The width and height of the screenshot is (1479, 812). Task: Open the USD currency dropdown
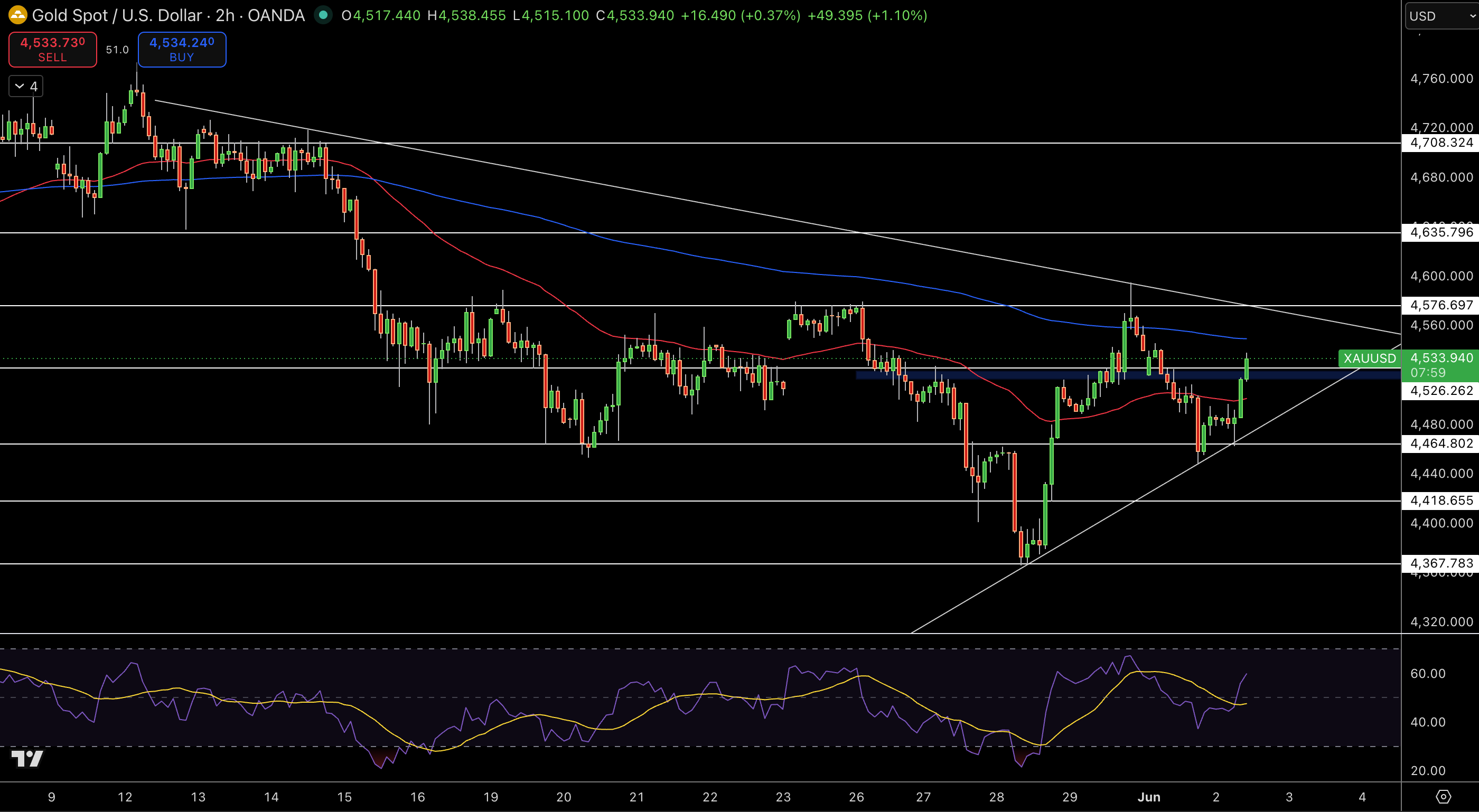[x=1441, y=16]
